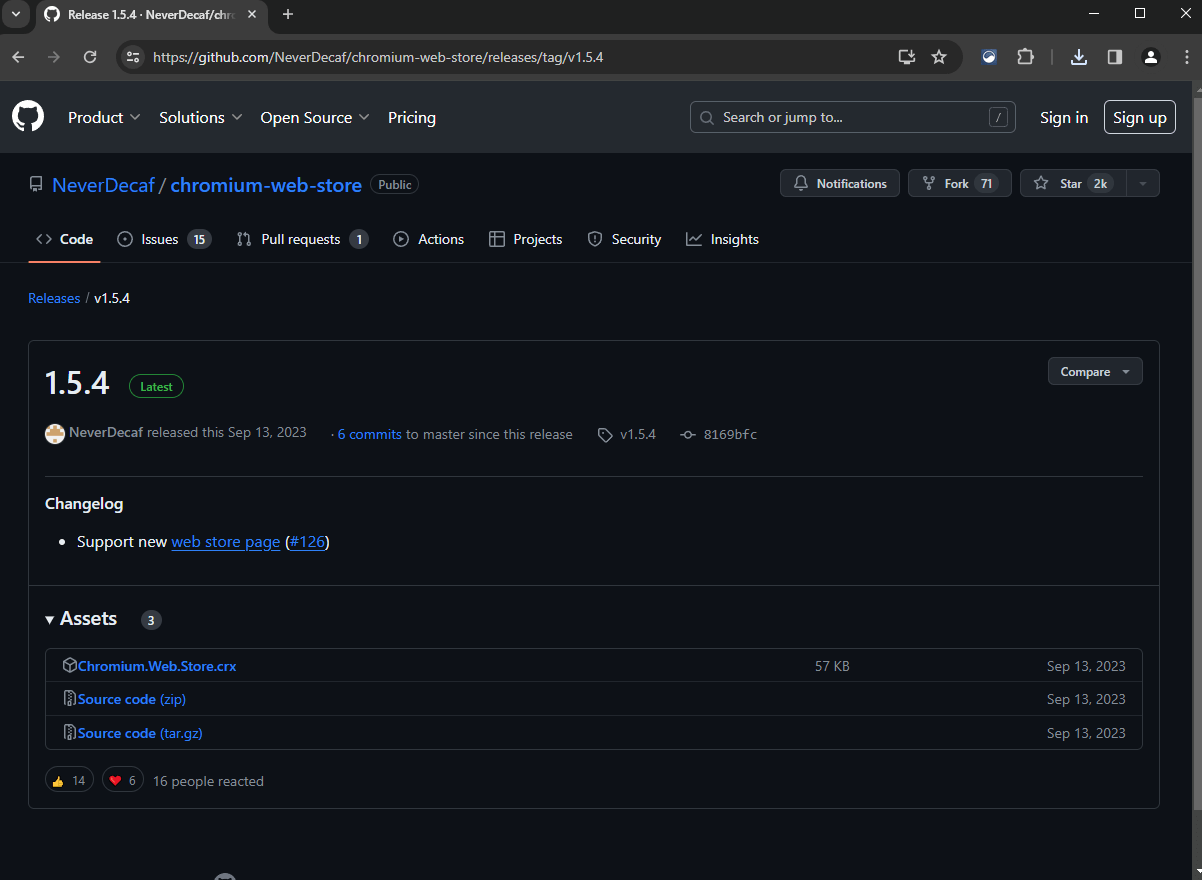This screenshot has width=1202, height=880.
Task: Click the GitHub logo home icon
Action: point(28,117)
